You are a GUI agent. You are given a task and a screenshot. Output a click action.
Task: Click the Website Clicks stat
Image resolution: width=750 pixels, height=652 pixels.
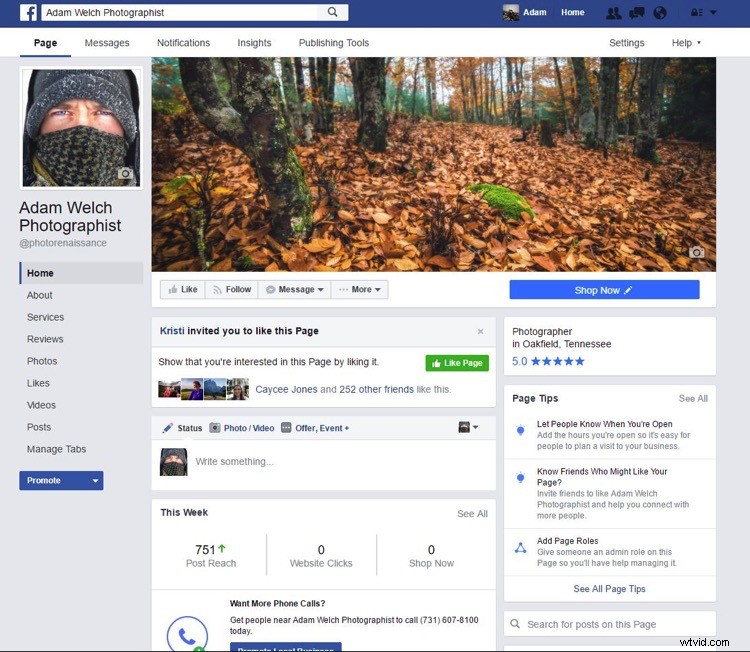coord(321,556)
